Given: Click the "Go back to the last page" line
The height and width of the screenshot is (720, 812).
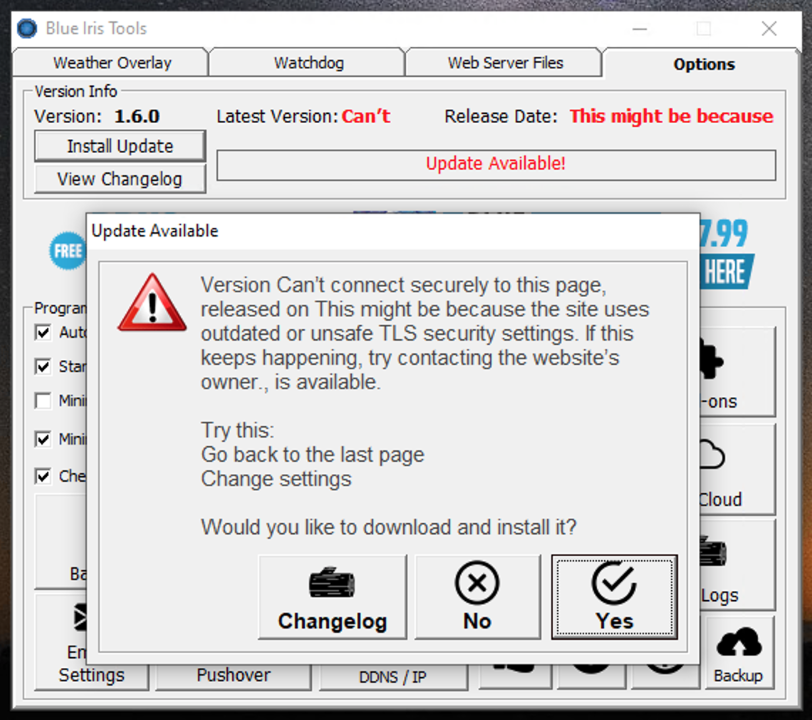Looking at the screenshot, I should pyautogui.click(x=312, y=455).
